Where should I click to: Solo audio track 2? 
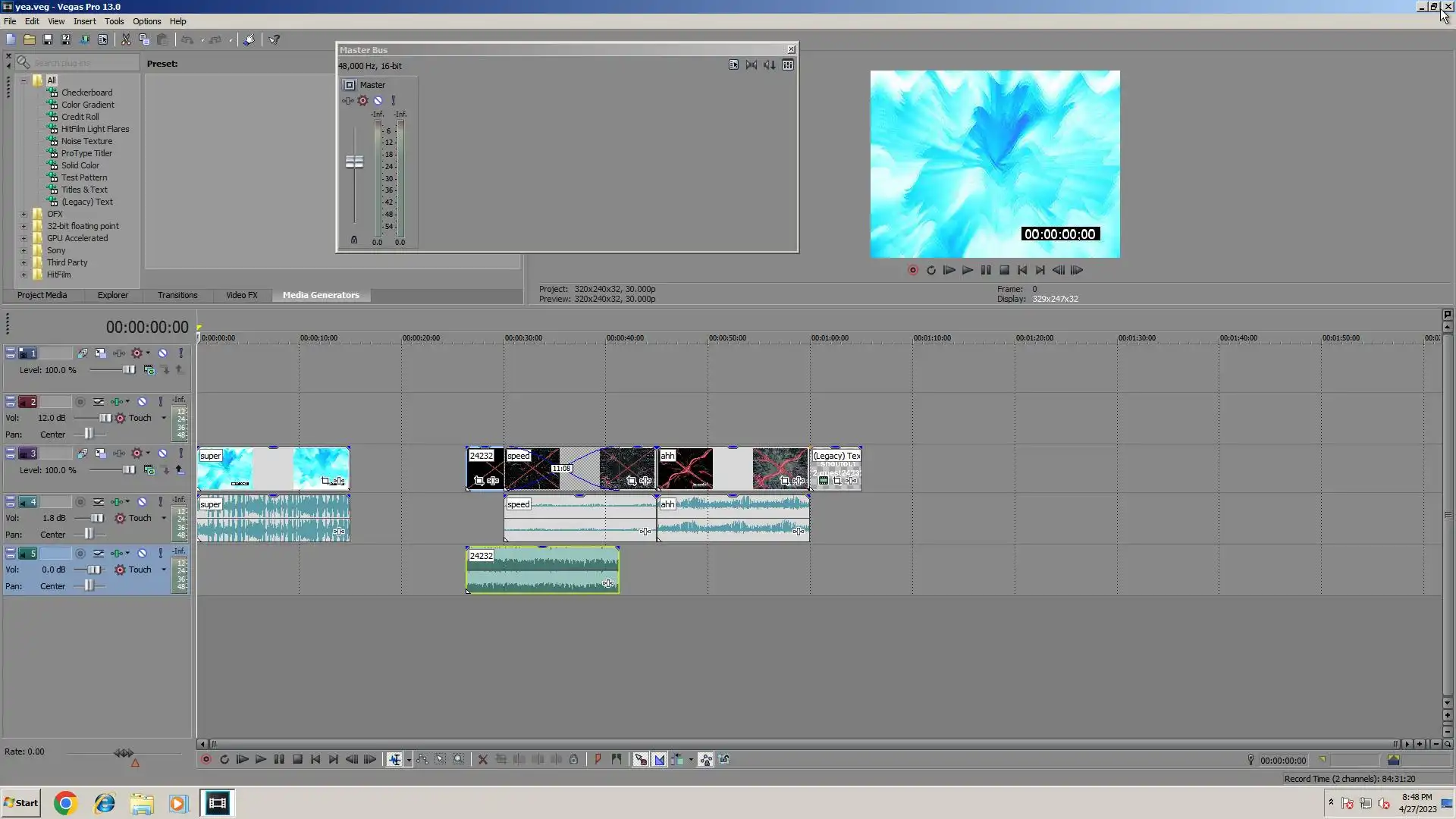pyautogui.click(x=161, y=402)
